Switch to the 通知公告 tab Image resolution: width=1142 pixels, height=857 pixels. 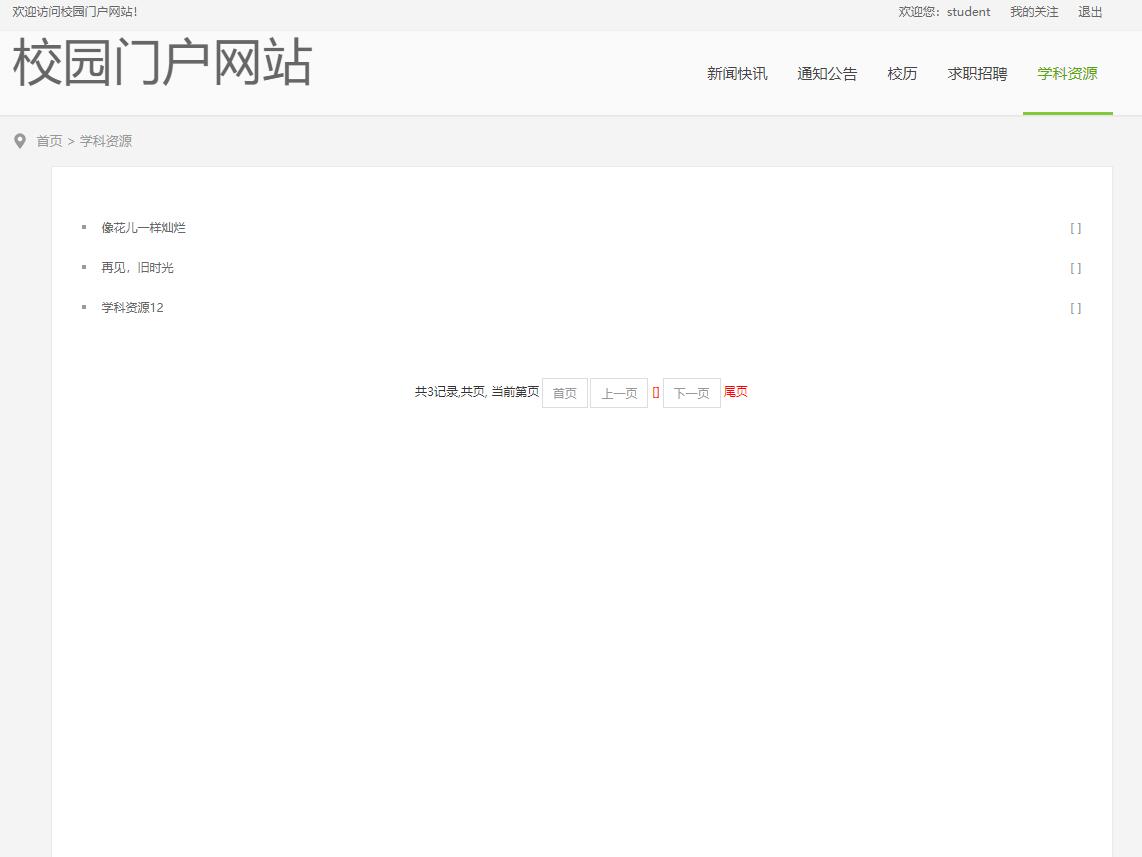coord(827,73)
